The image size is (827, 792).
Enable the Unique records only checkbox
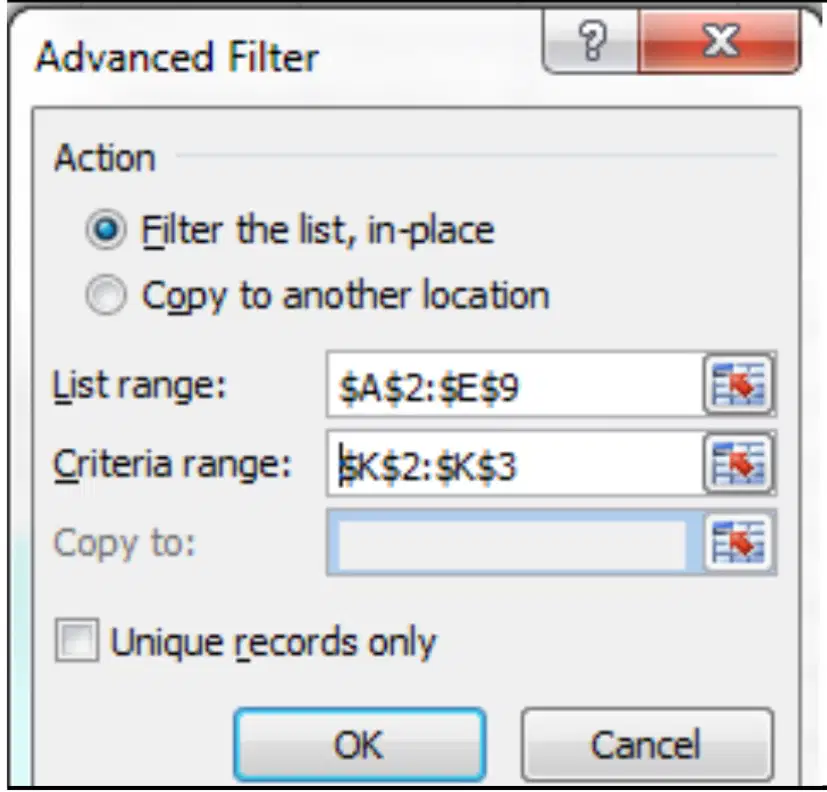77,640
